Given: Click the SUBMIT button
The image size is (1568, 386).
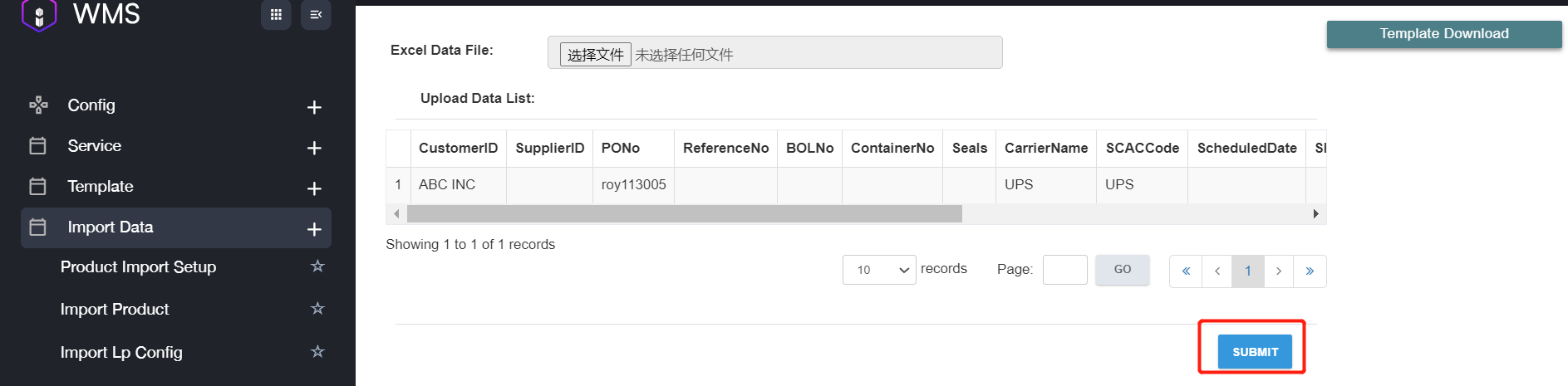Looking at the screenshot, I should [x=1255, y=352].
